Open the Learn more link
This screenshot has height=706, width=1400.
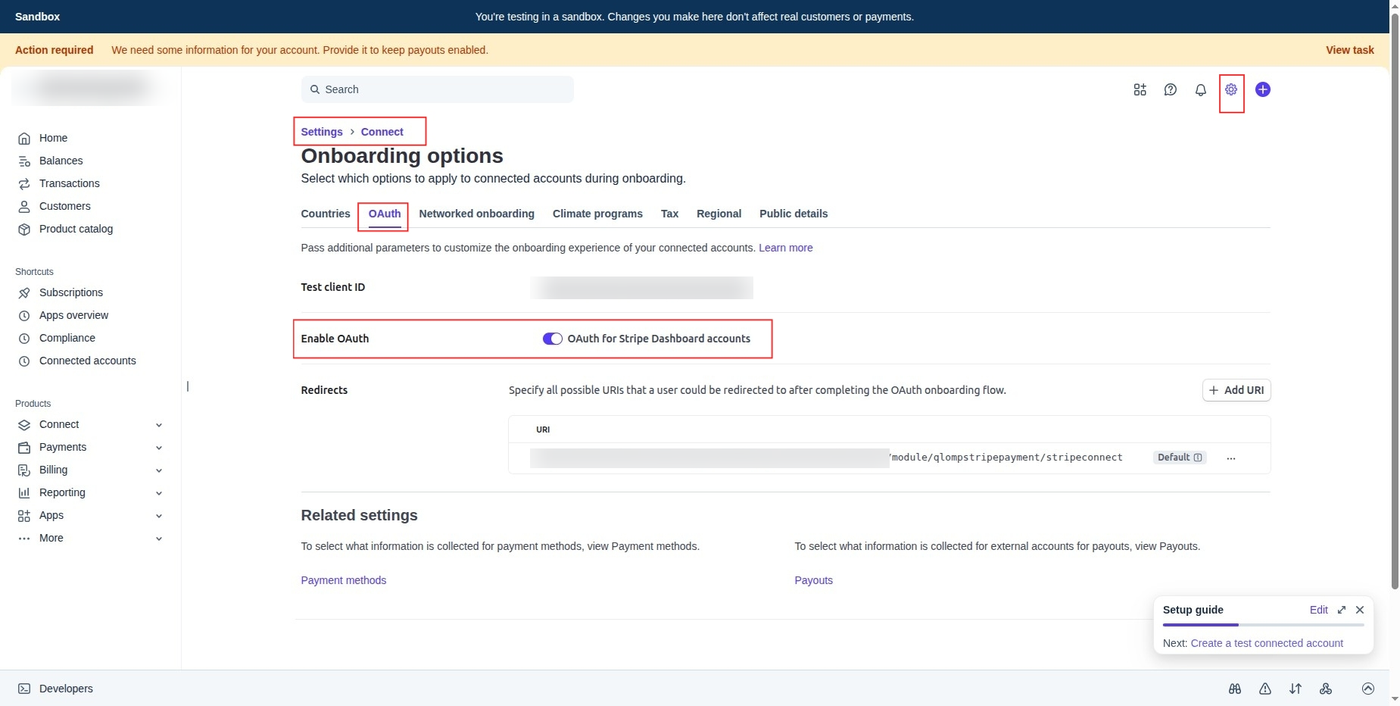785,248
